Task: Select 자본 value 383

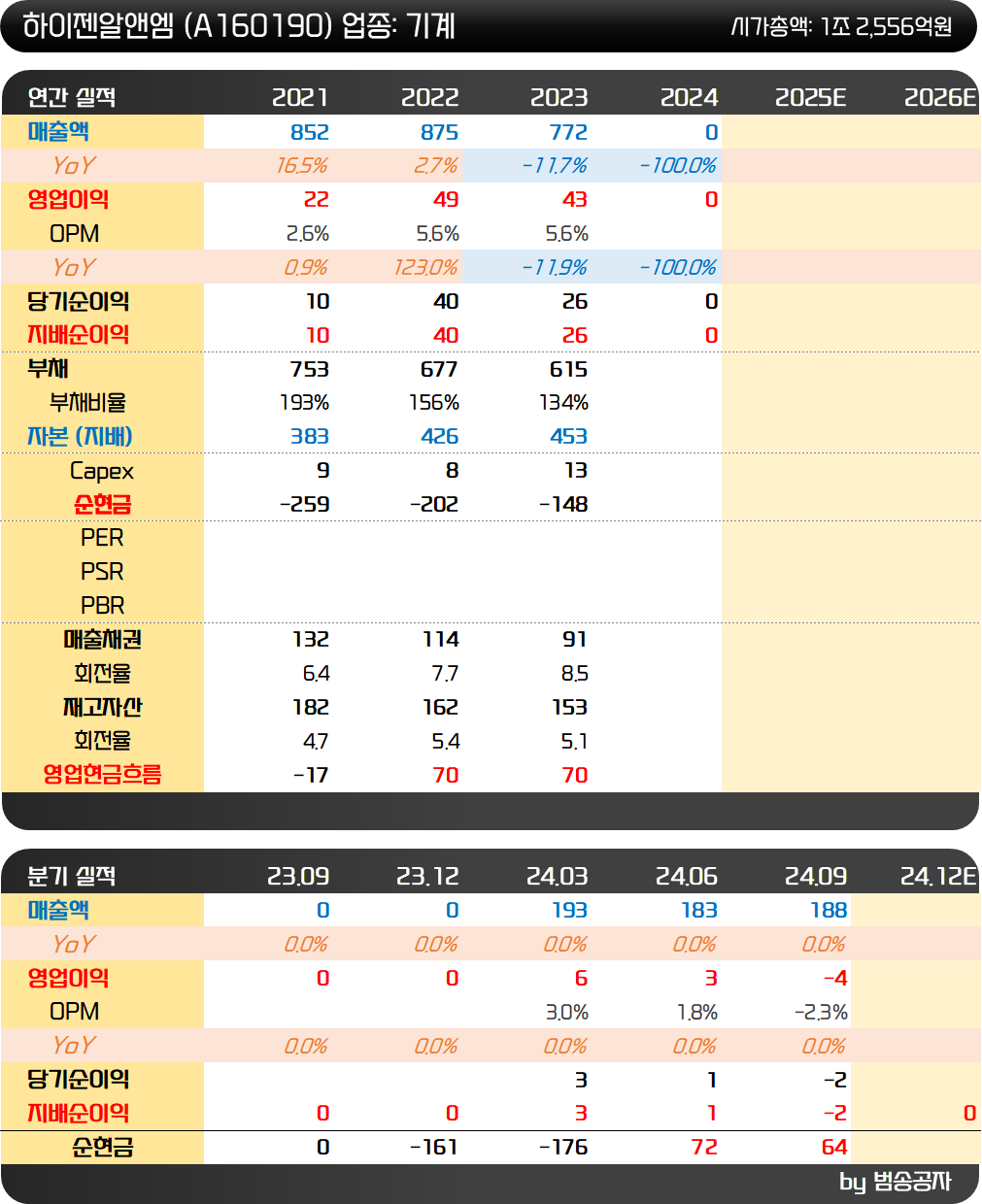Action: (x=310, y=437)
